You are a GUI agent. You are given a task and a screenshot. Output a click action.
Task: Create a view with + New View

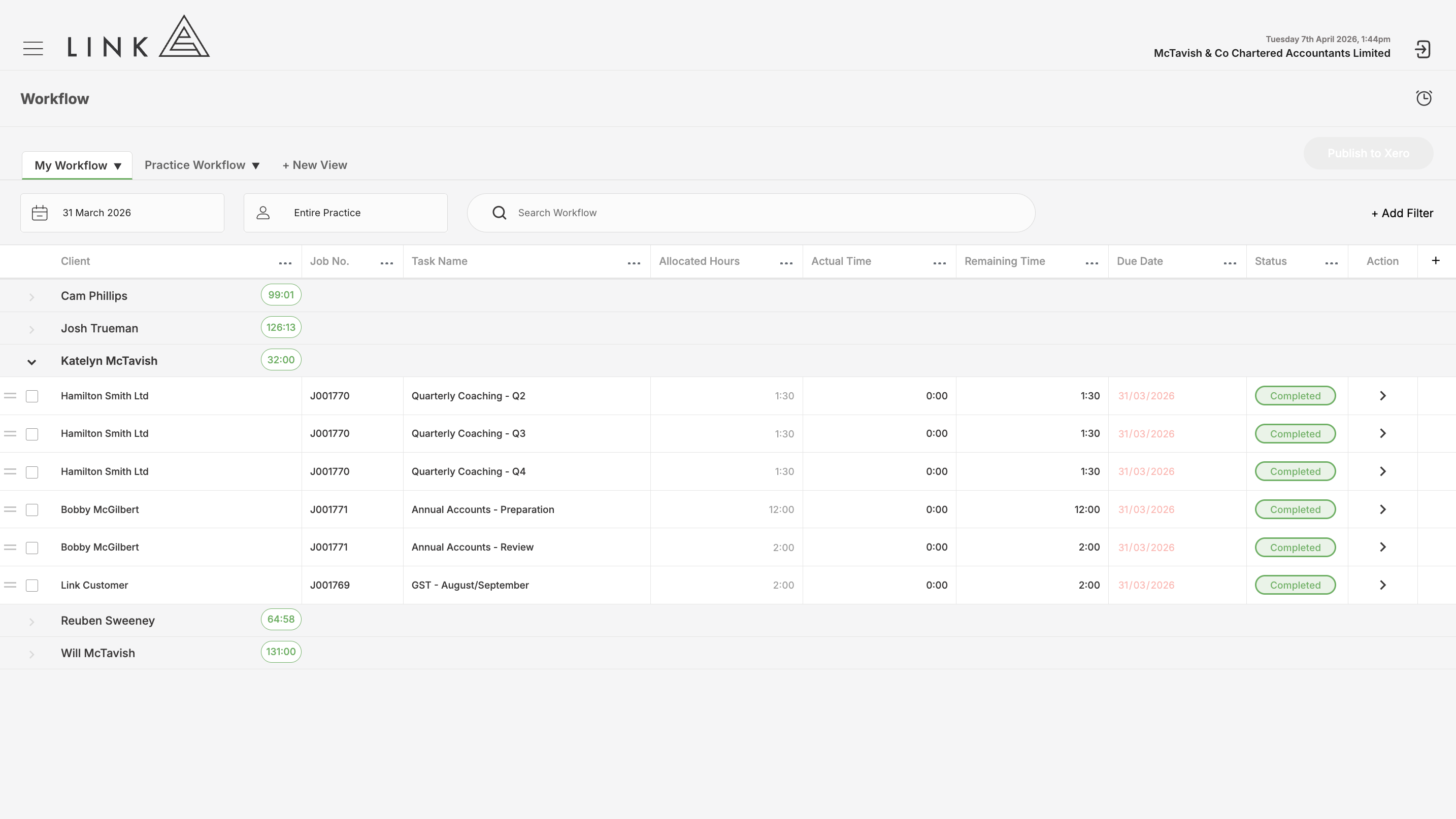(x=315, y=165)
